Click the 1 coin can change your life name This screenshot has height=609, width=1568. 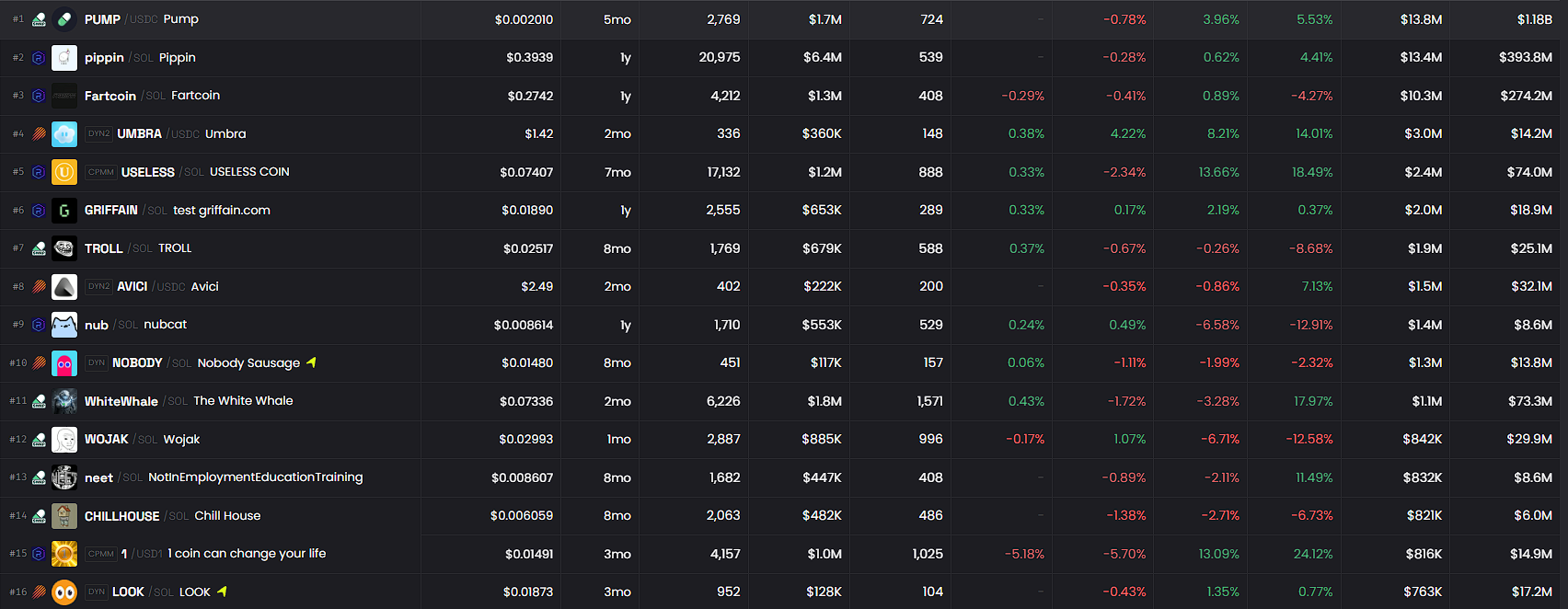point(247,553)
